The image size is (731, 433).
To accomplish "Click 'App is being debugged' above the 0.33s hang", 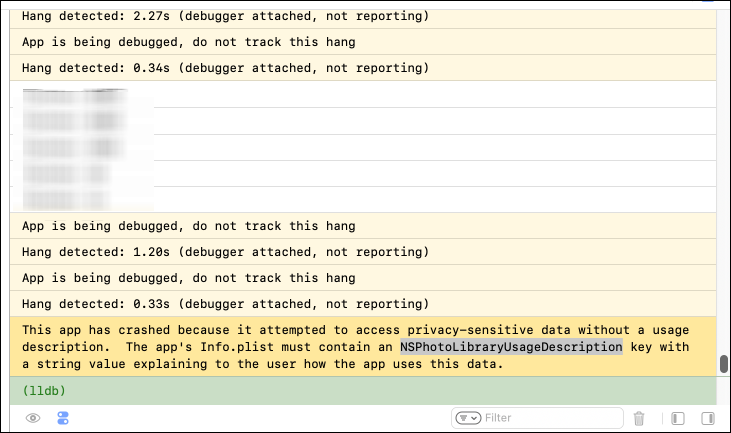I will pos(188,278).
